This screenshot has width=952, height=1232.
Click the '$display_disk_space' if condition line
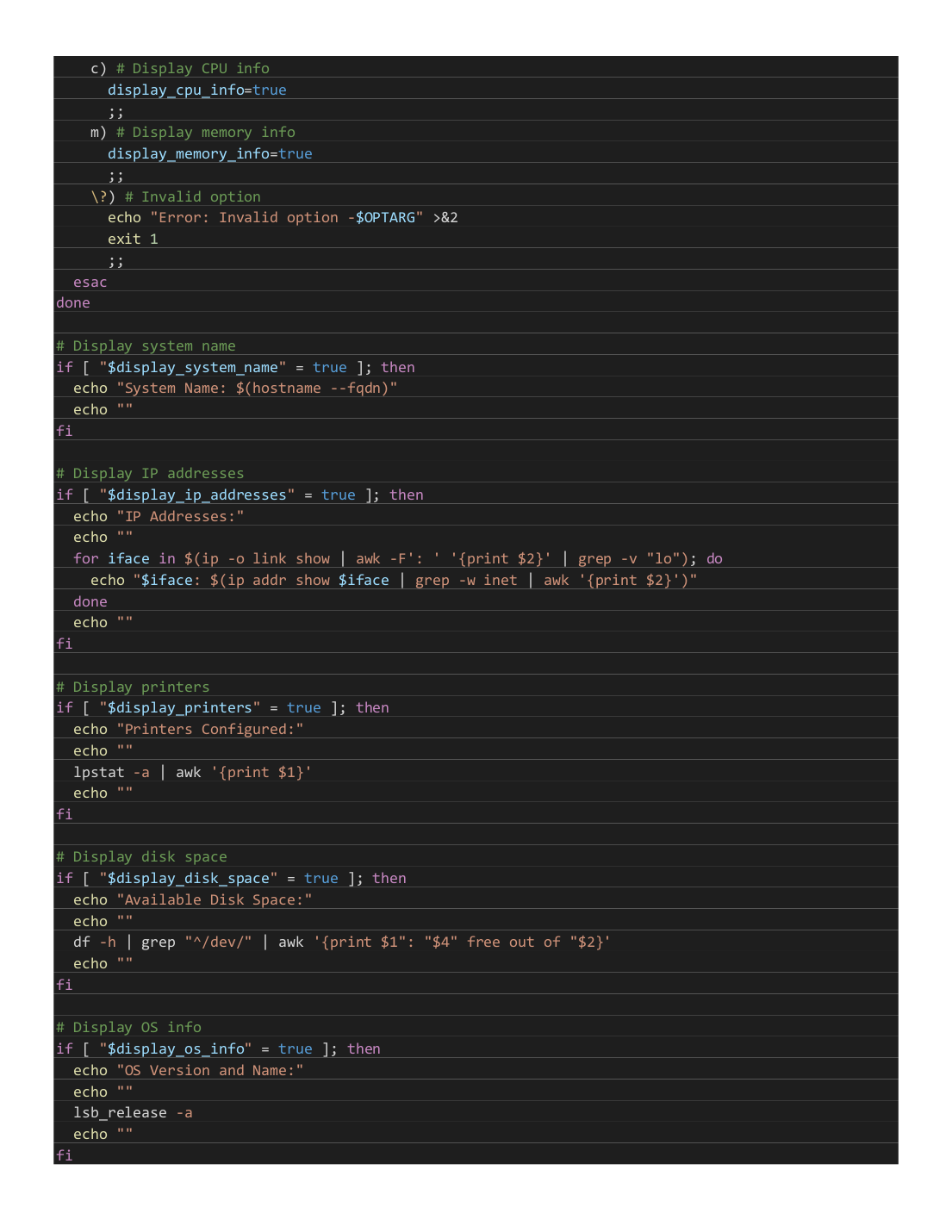tap(231, 878)
